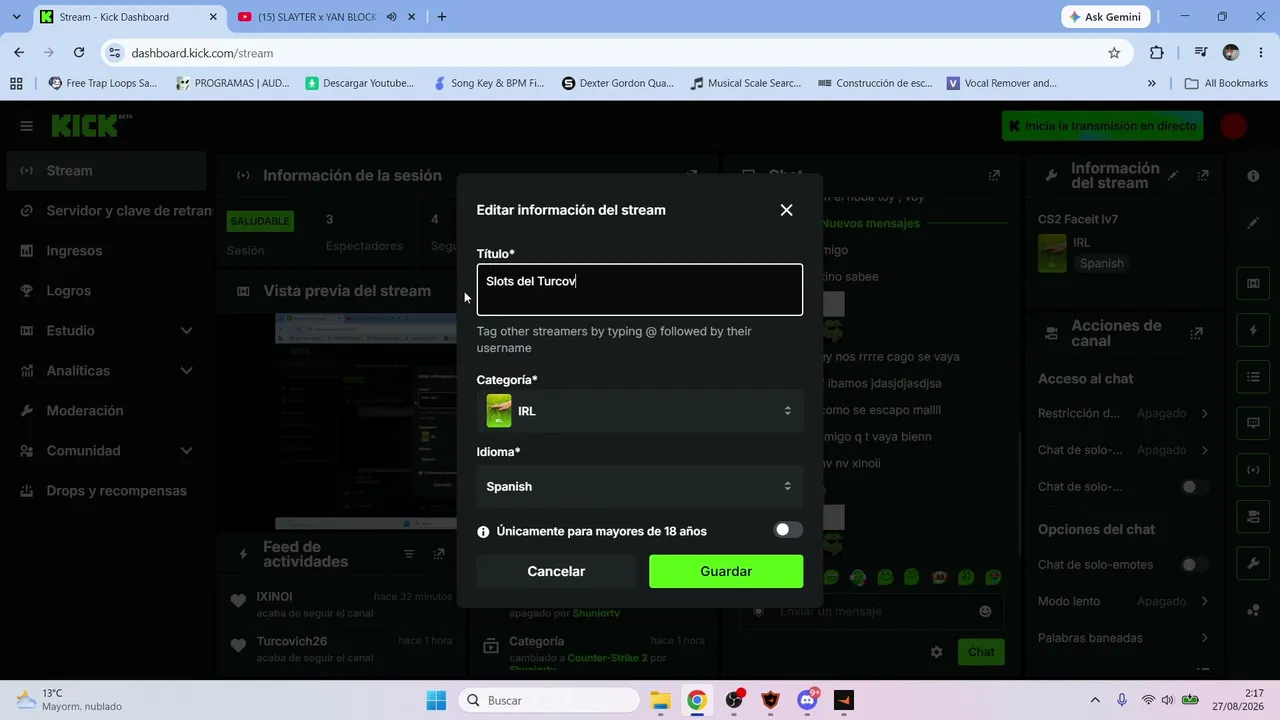Pop out the Información del stream panel

pos(1203,176)
